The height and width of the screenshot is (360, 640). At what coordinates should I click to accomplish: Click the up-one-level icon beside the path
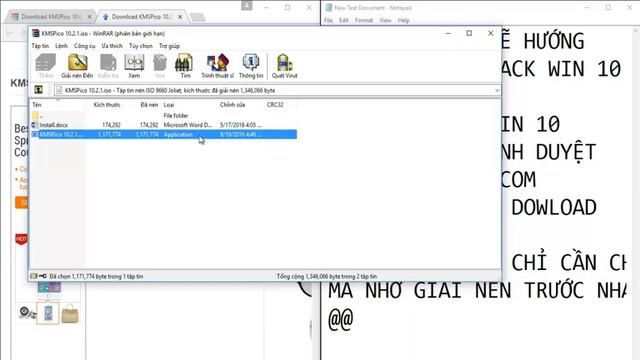(38, 90)
